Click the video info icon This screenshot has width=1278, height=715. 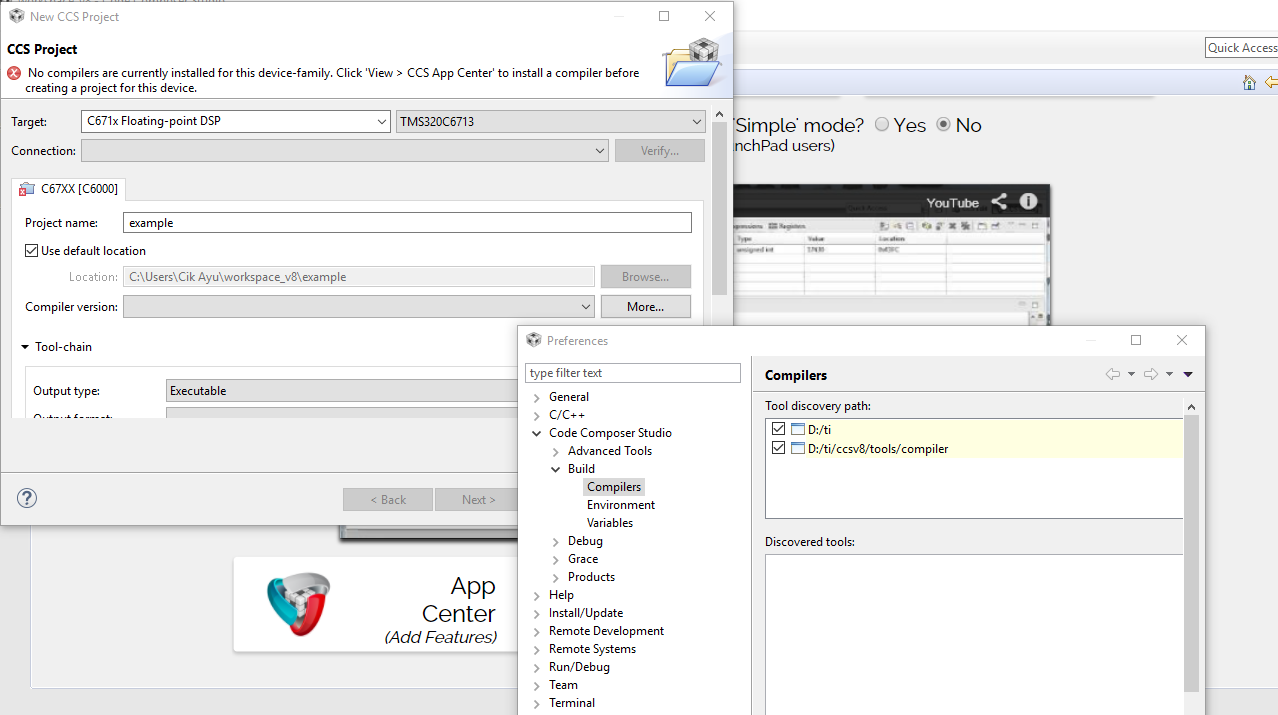pos(1028,201)
